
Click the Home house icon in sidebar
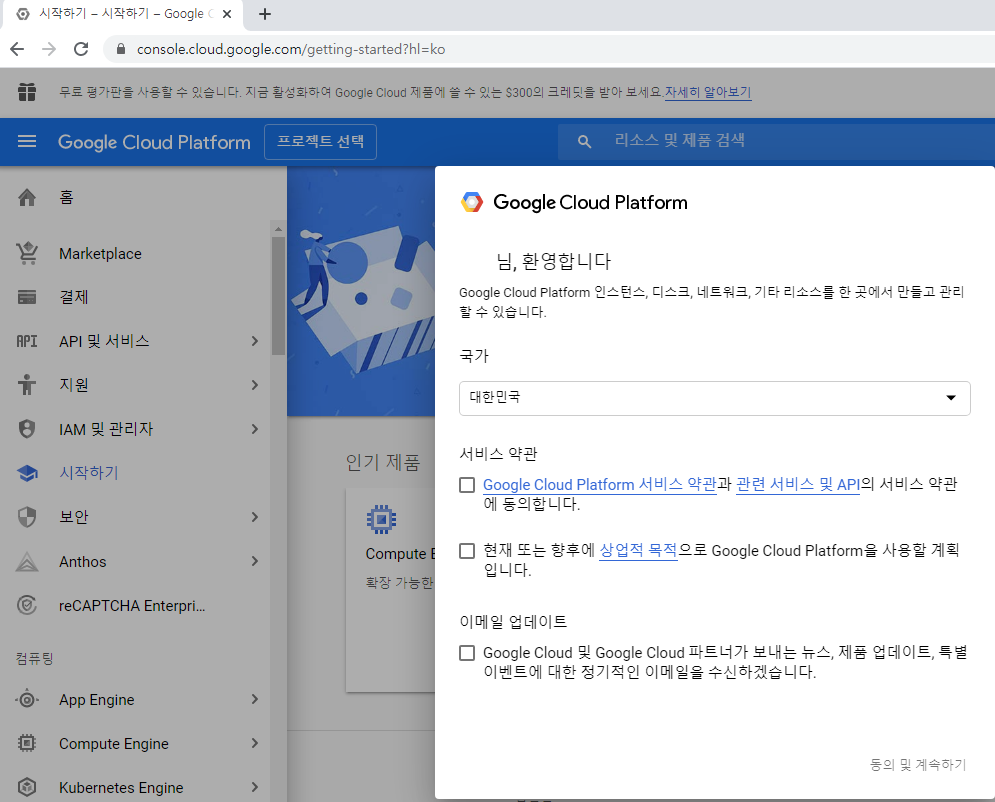(x=27, y=197)
